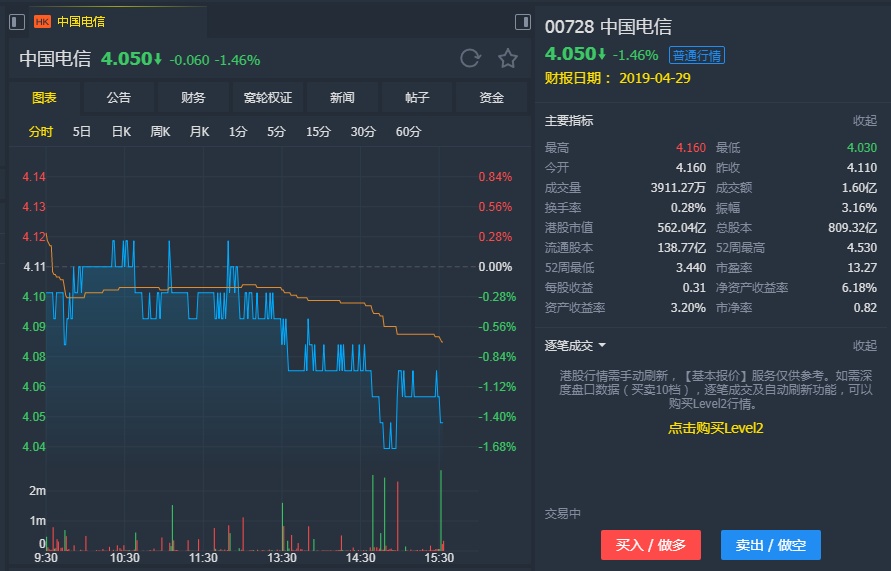Select the 30分 interval
Viewport: 891px width, 571px height.
363,132
